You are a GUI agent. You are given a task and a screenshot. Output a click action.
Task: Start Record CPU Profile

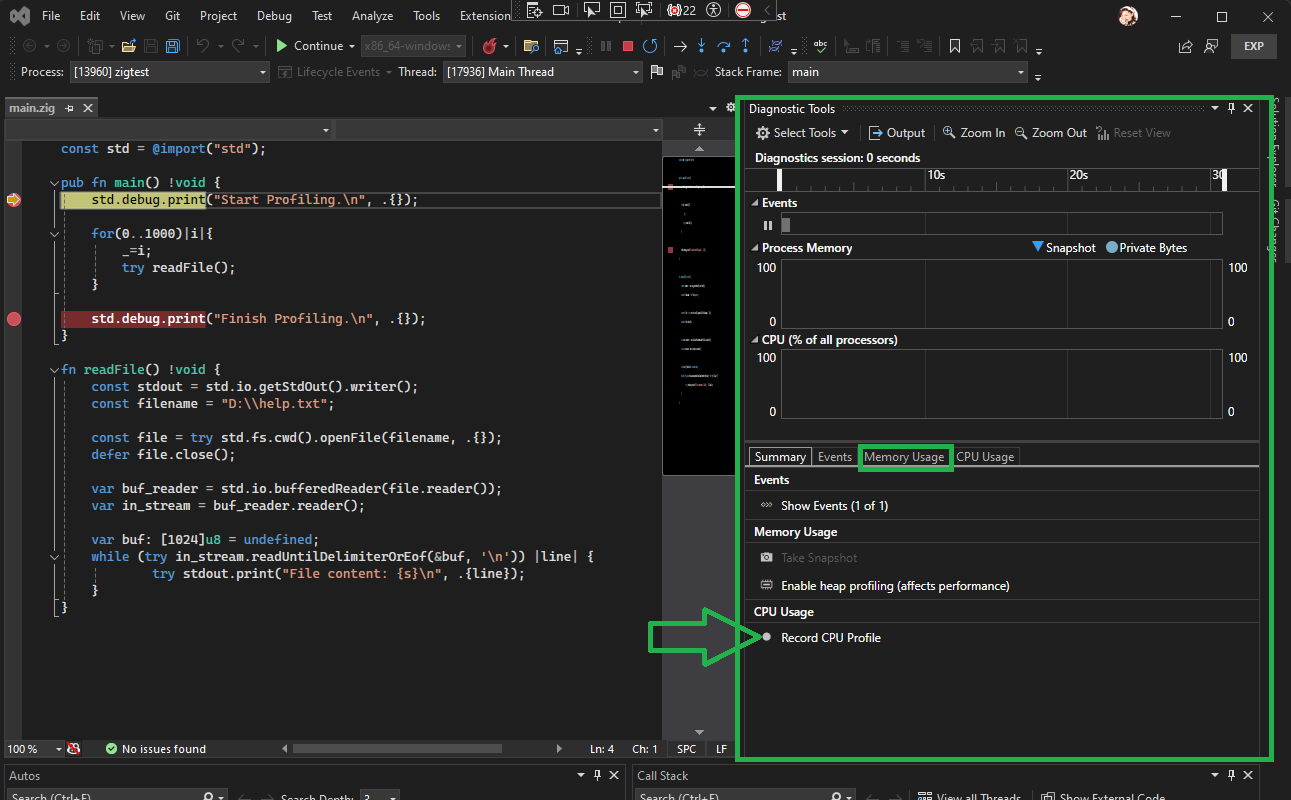830,638
